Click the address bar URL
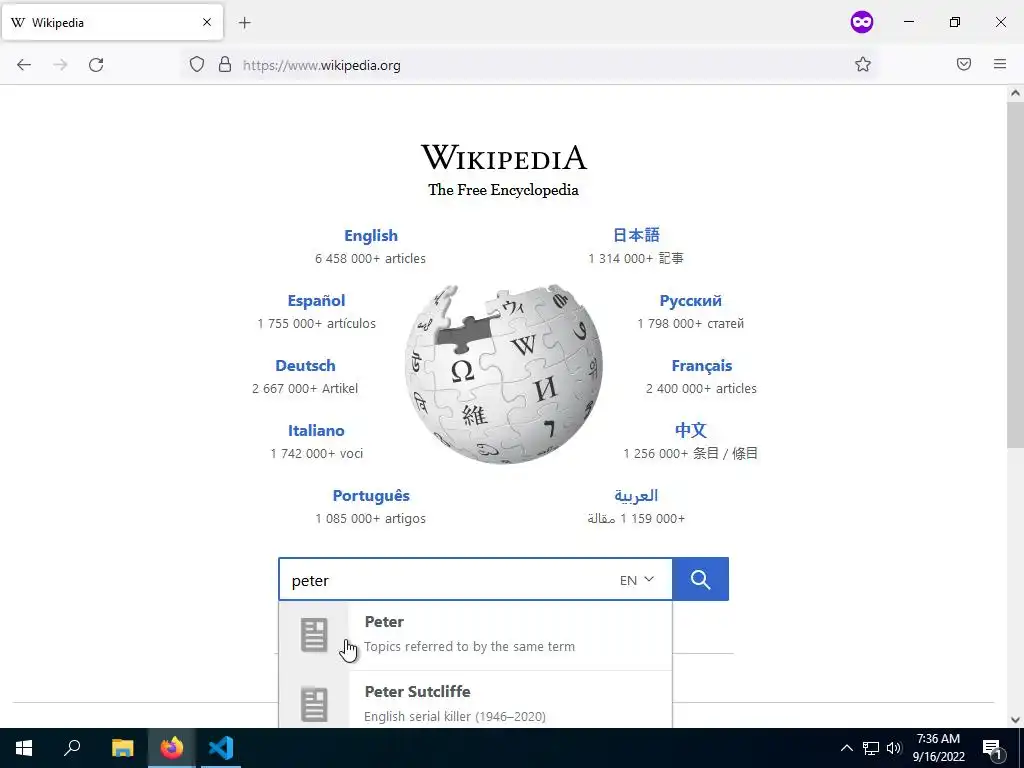Screen dimensions: 1024x768 click(321, 65)
